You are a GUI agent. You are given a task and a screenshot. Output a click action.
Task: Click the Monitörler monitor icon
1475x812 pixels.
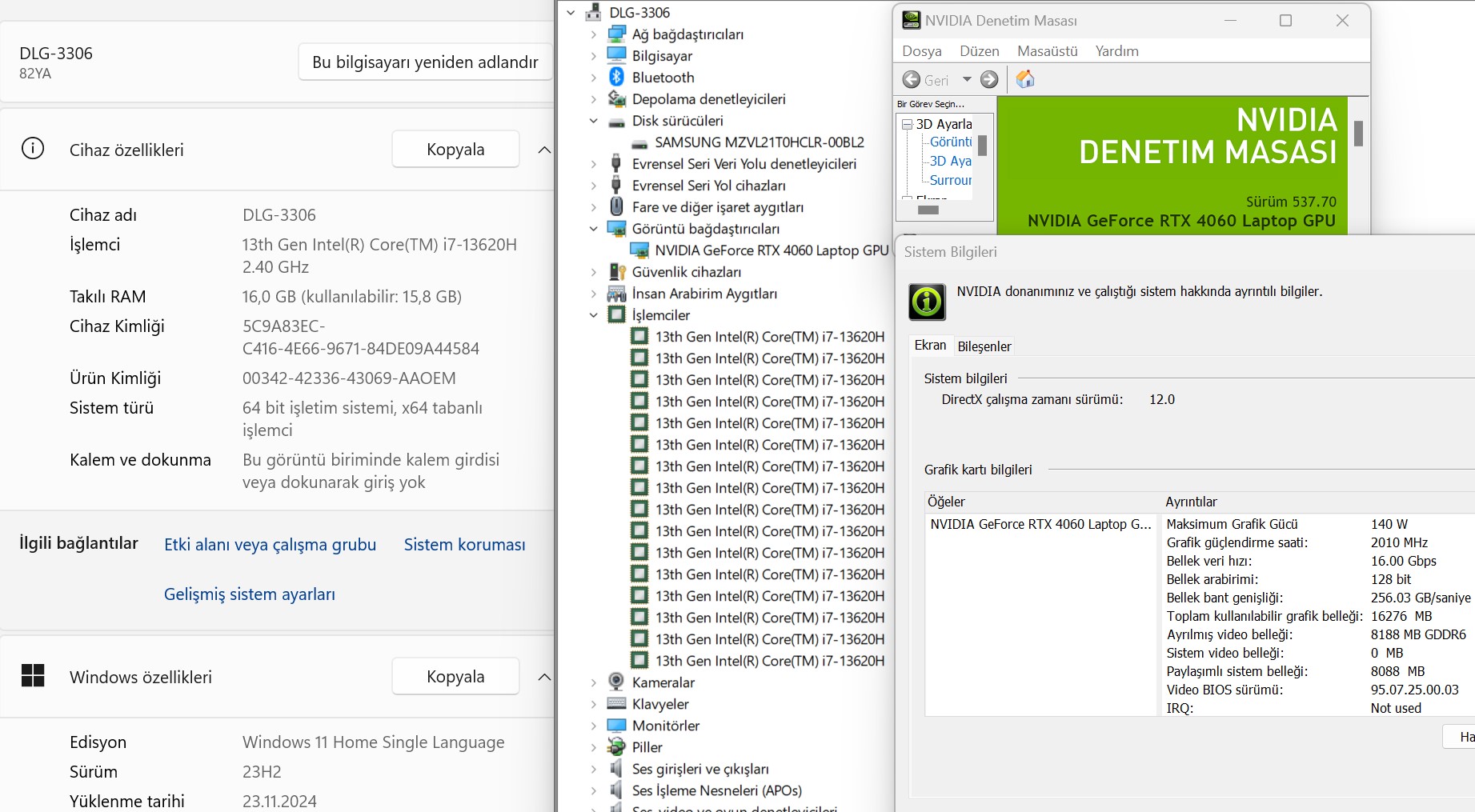coord(616,725)
